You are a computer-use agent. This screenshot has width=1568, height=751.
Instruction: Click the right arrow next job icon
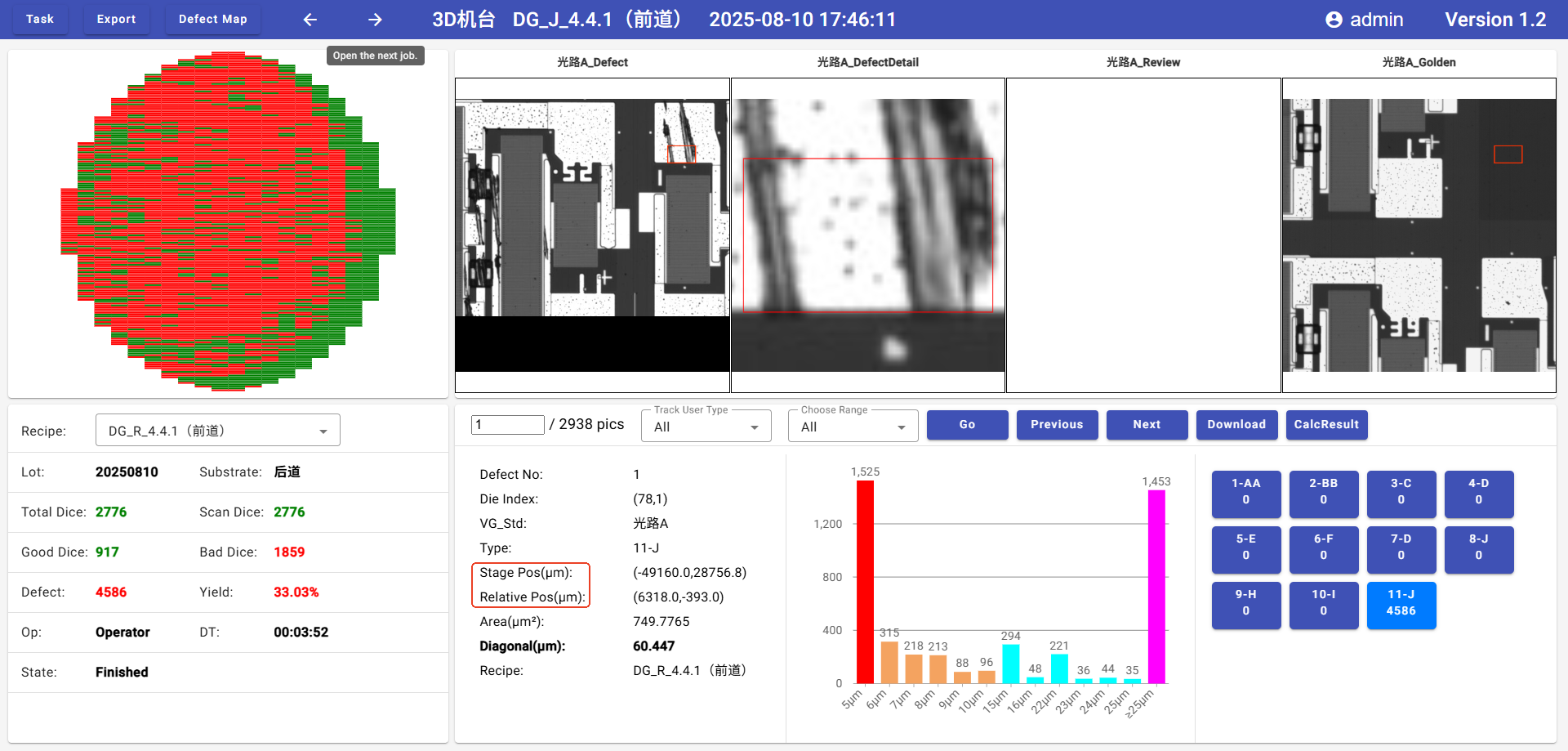pos(375,20)
